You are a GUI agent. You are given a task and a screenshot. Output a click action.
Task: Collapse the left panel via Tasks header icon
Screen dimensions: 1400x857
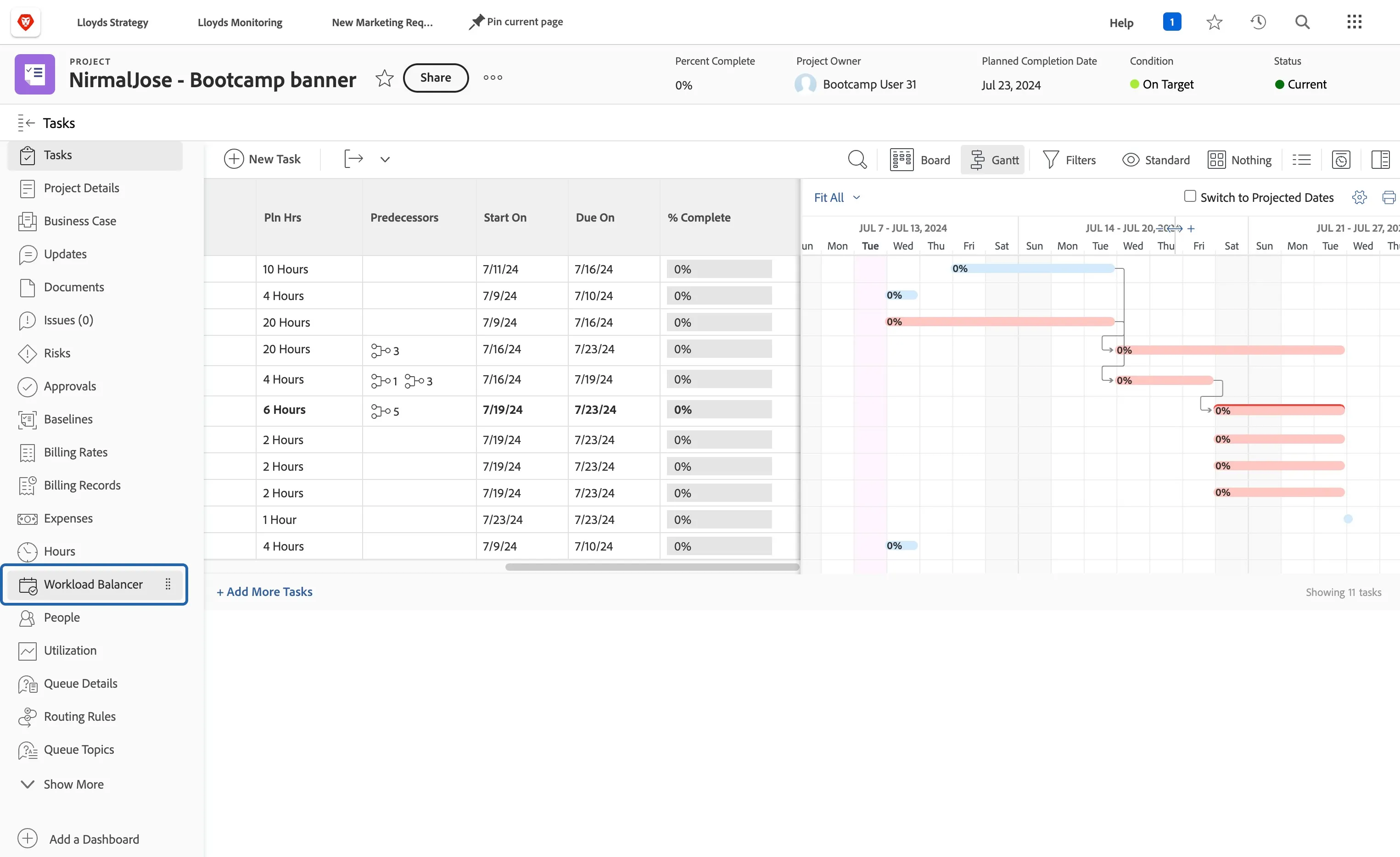[x=26, y=122]
